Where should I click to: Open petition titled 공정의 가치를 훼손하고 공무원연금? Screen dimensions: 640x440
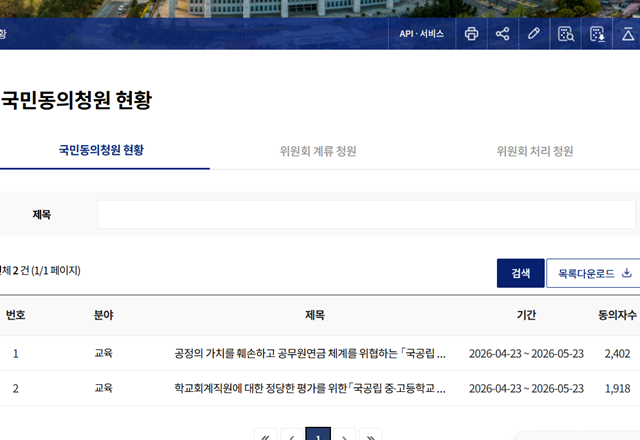310,353
